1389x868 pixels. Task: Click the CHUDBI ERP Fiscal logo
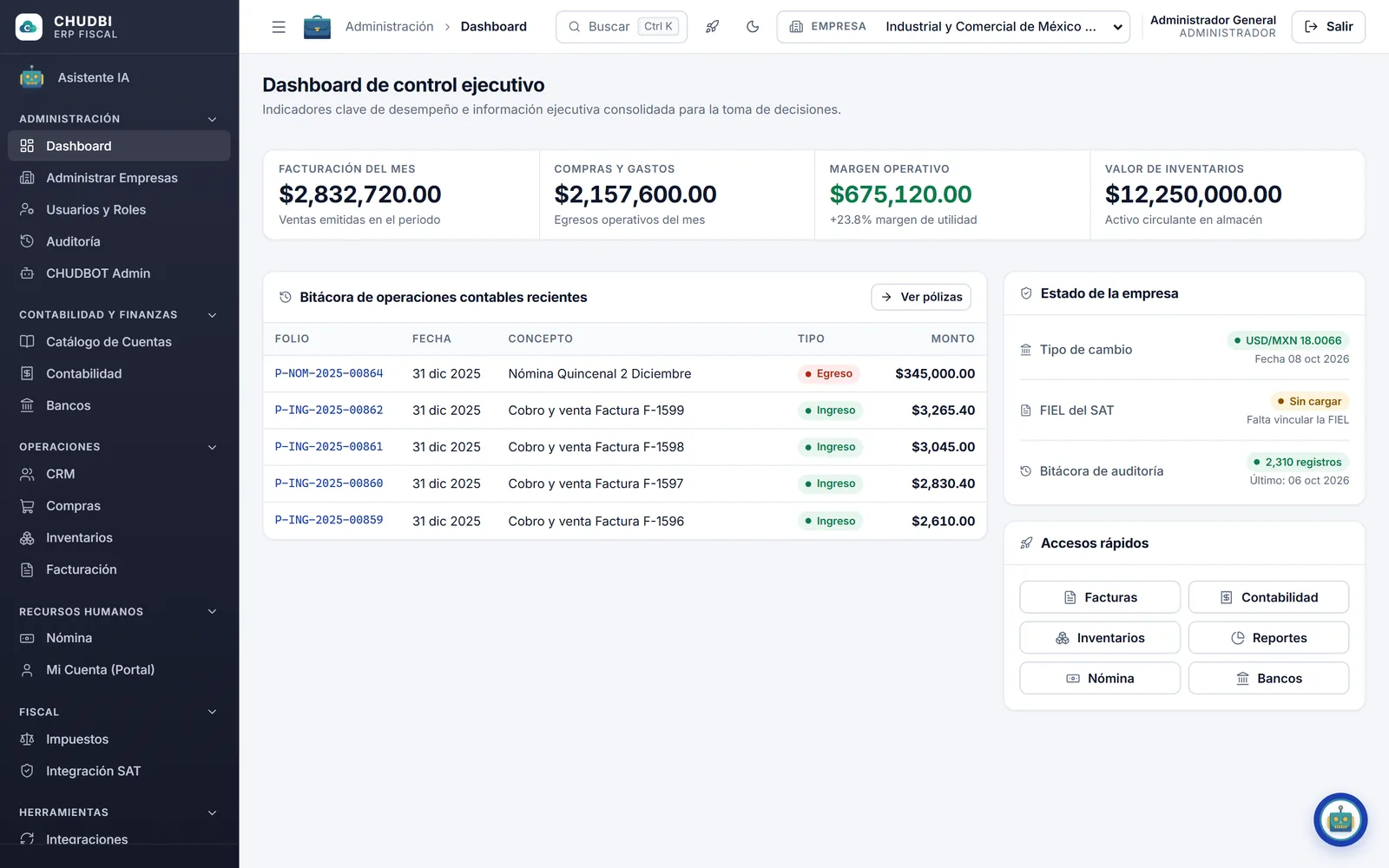[x=67, y=27]
